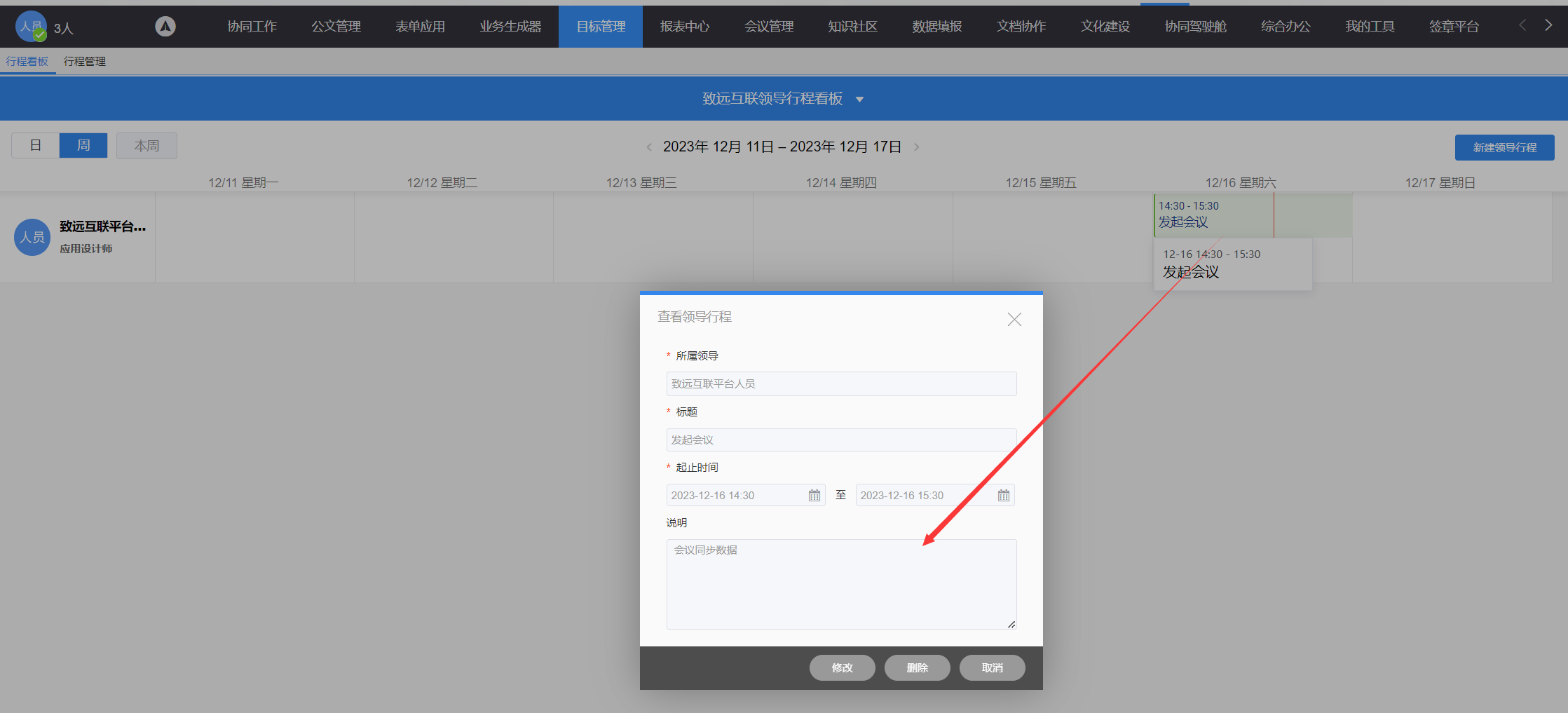The height and width of the screenshot is (713, 1568).
Task: Select the 目标管理 menu
Action: click(x=601, y=27)
